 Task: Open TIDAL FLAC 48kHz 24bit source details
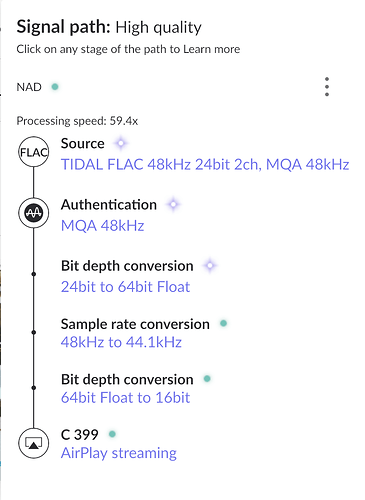point(205,164)
